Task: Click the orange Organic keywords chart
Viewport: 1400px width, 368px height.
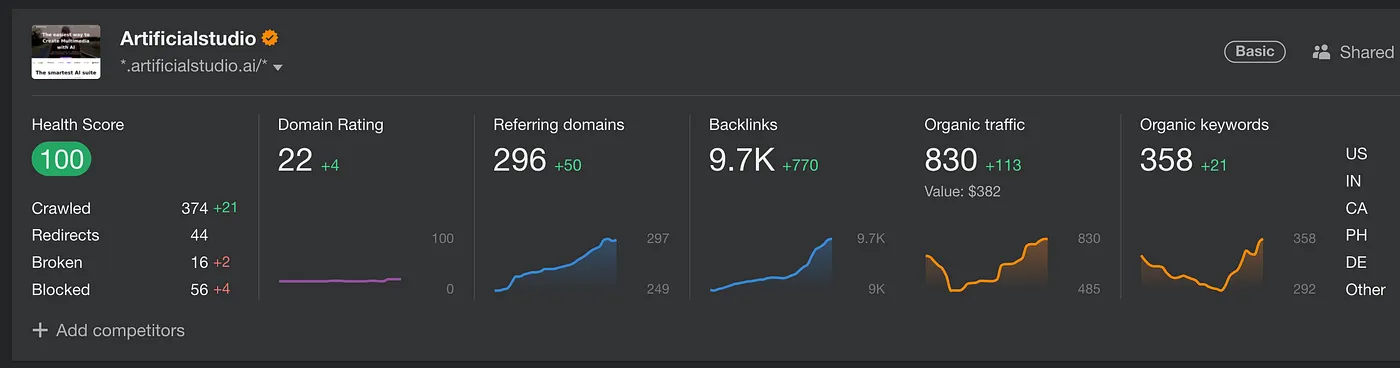Action: pyautogui.click(x=1202, y=265)
